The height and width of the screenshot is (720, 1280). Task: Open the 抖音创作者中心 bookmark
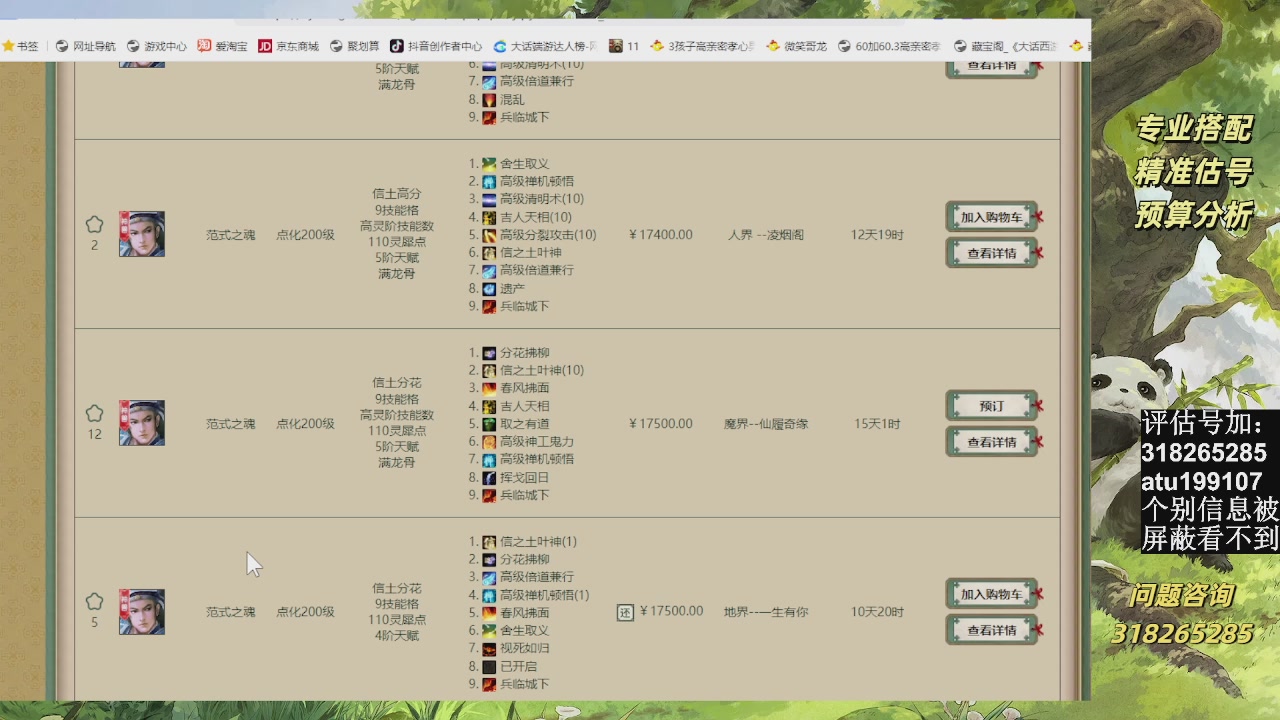pos(436,46)
